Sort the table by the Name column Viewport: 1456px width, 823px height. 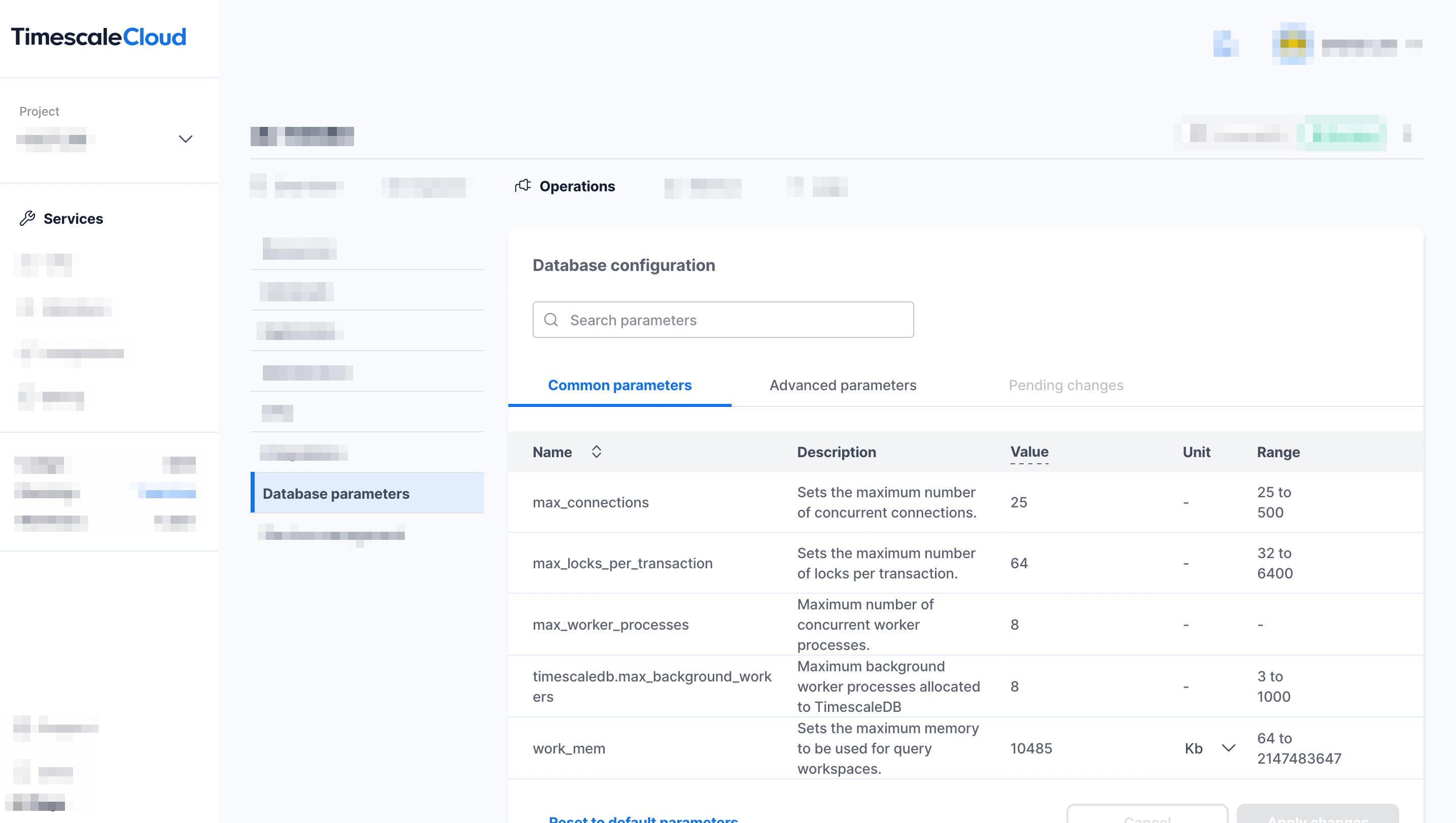pyautogui.click(x=596, y=452)
